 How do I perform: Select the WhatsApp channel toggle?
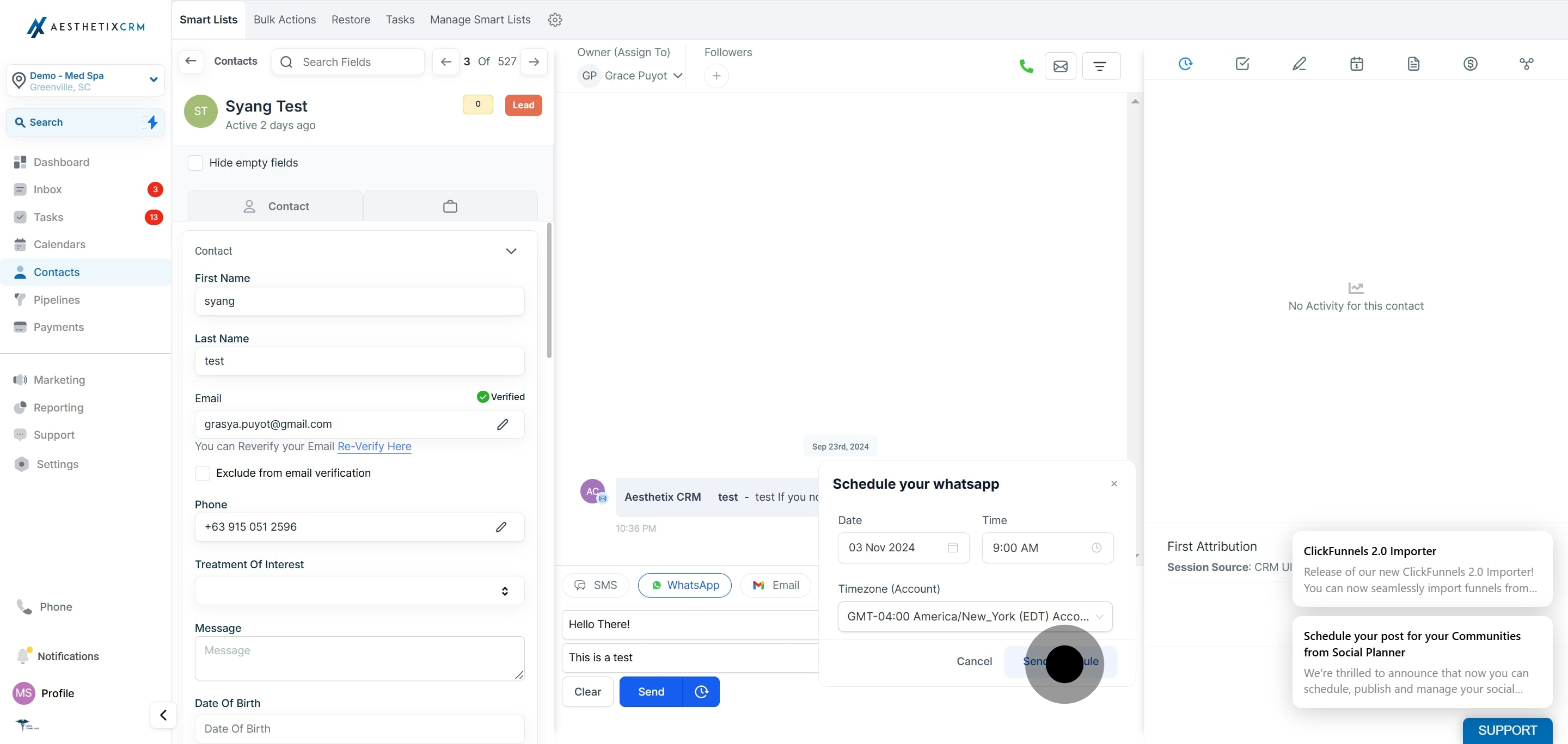pyautogui.click(x=685, y=585)
